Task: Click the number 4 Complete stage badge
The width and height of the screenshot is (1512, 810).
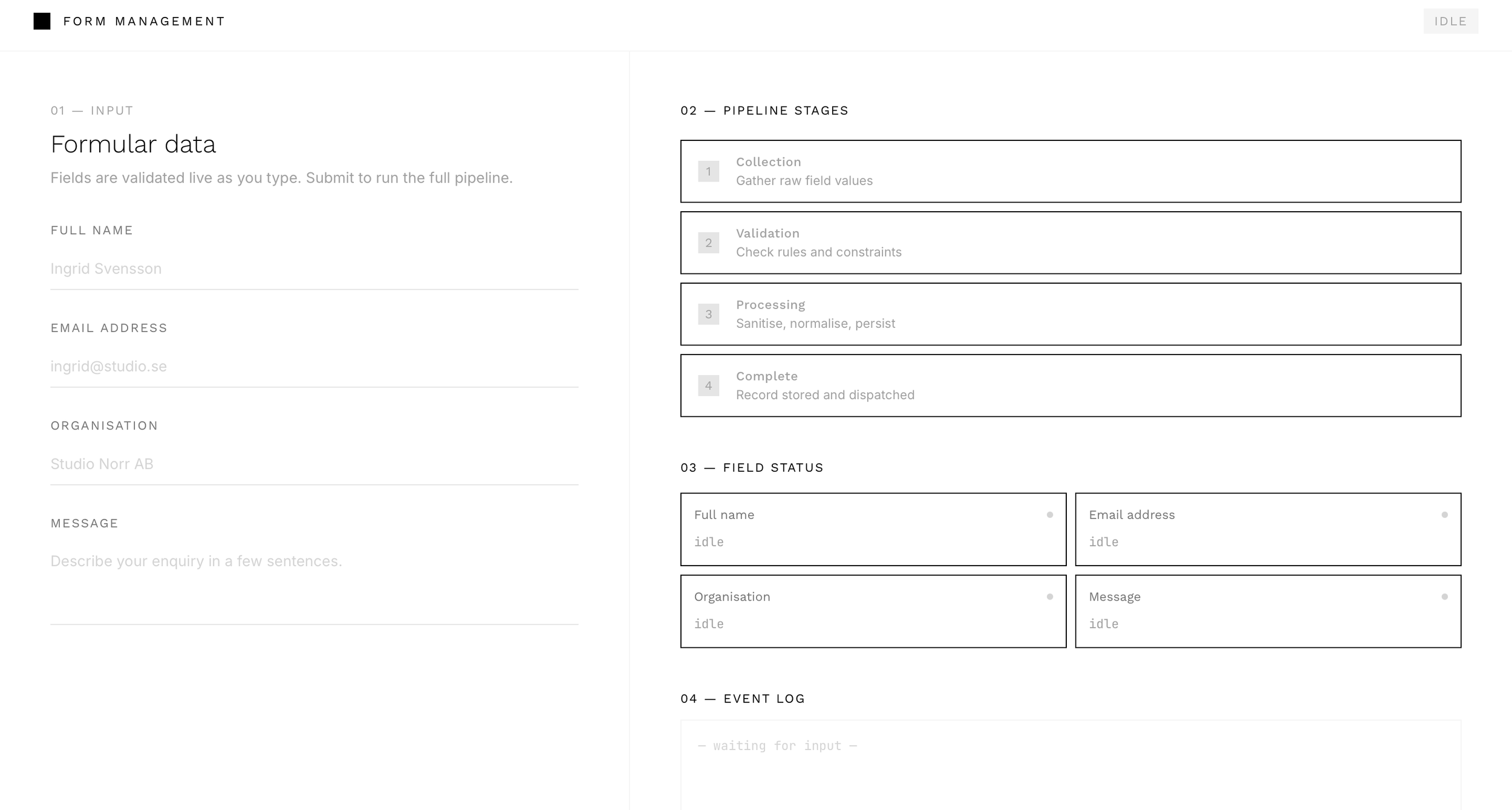Action: [708, 385]
